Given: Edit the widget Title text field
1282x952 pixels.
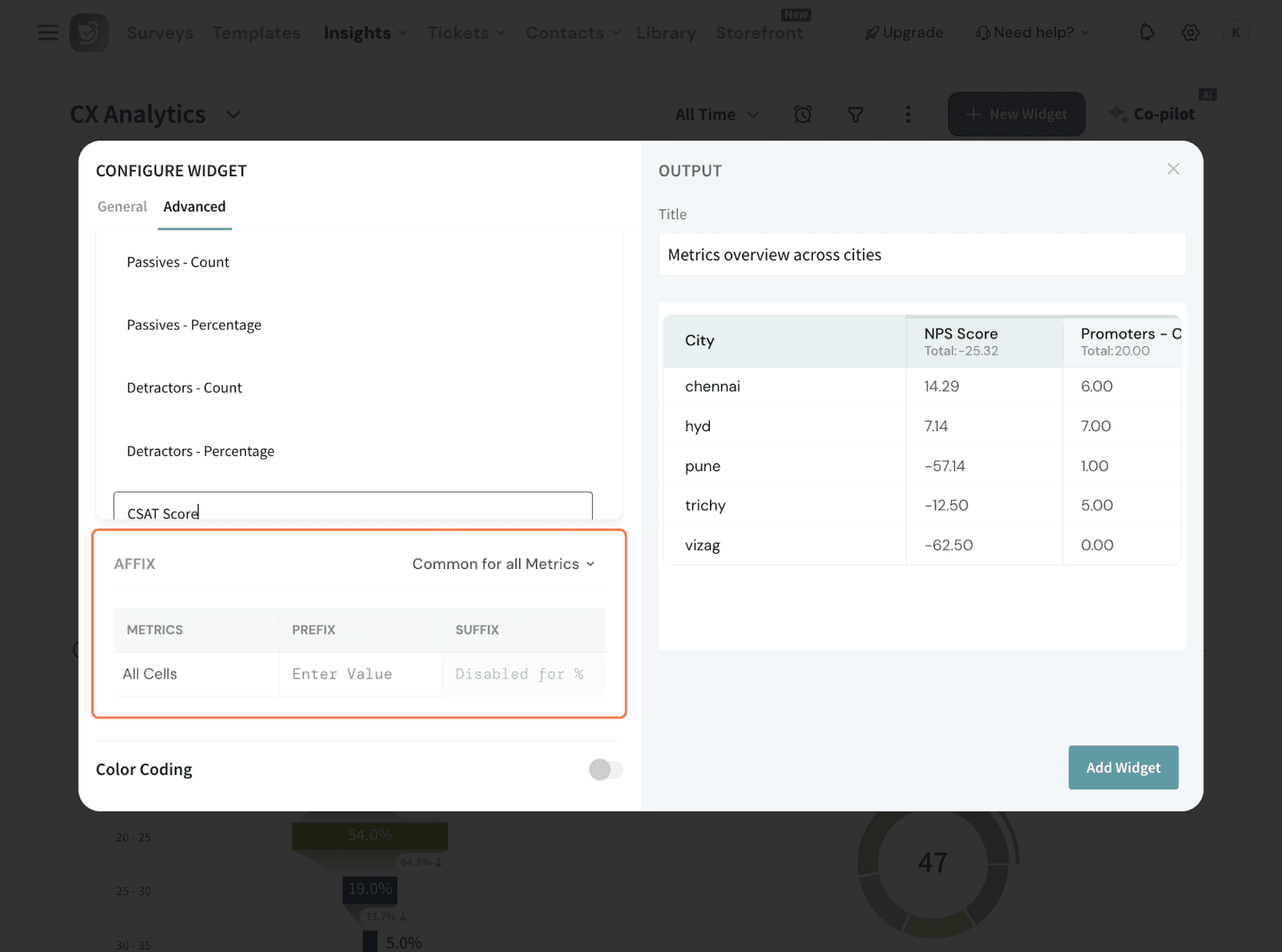Looking at the screenshot, I should (921, 255).
